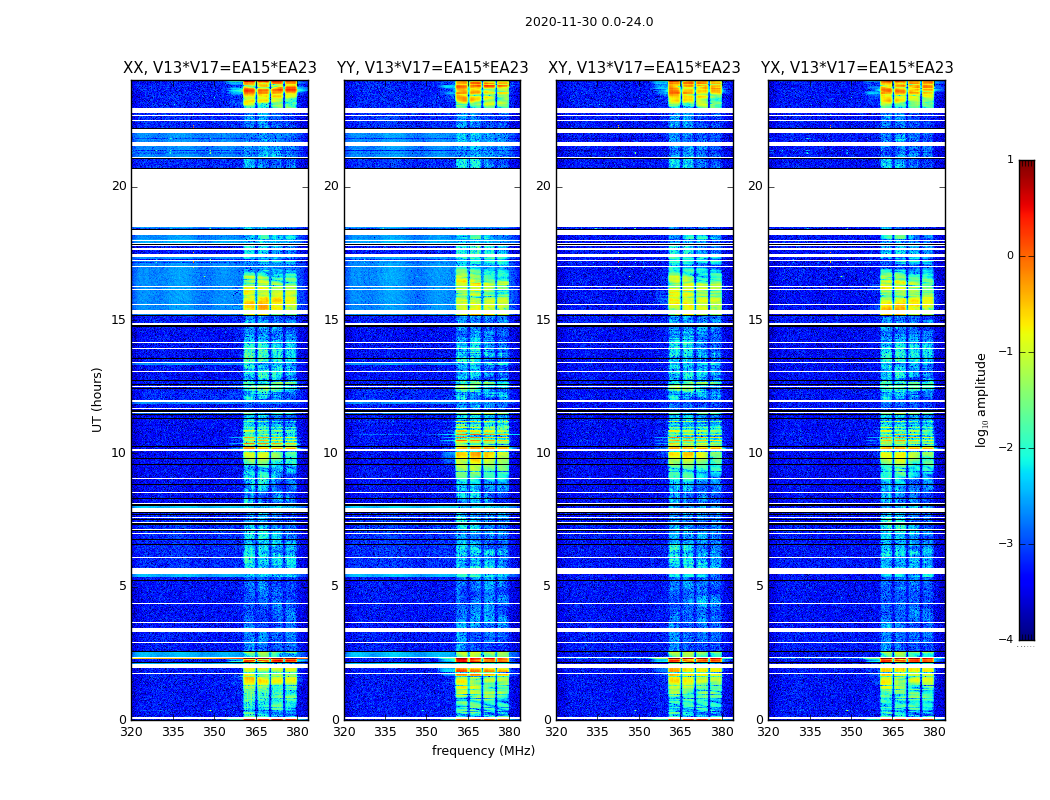Click the 320 tick label under XY panel

point(556,732)
